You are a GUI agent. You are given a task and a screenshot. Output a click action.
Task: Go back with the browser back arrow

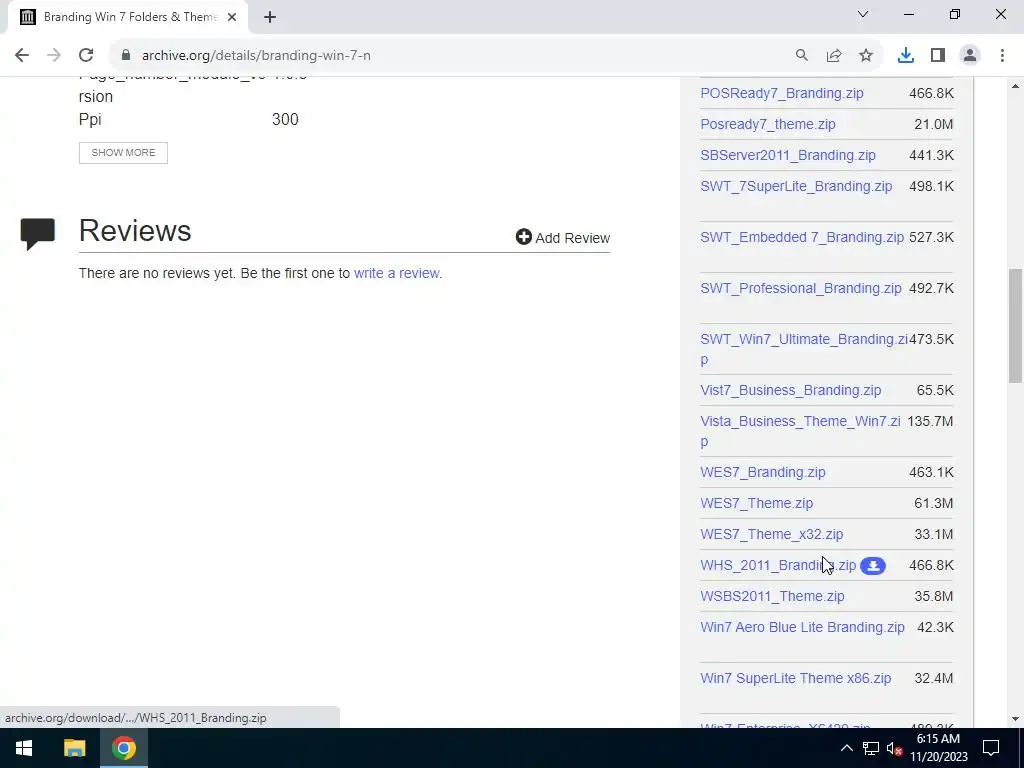pyautogui.click(x=22, y=56)
